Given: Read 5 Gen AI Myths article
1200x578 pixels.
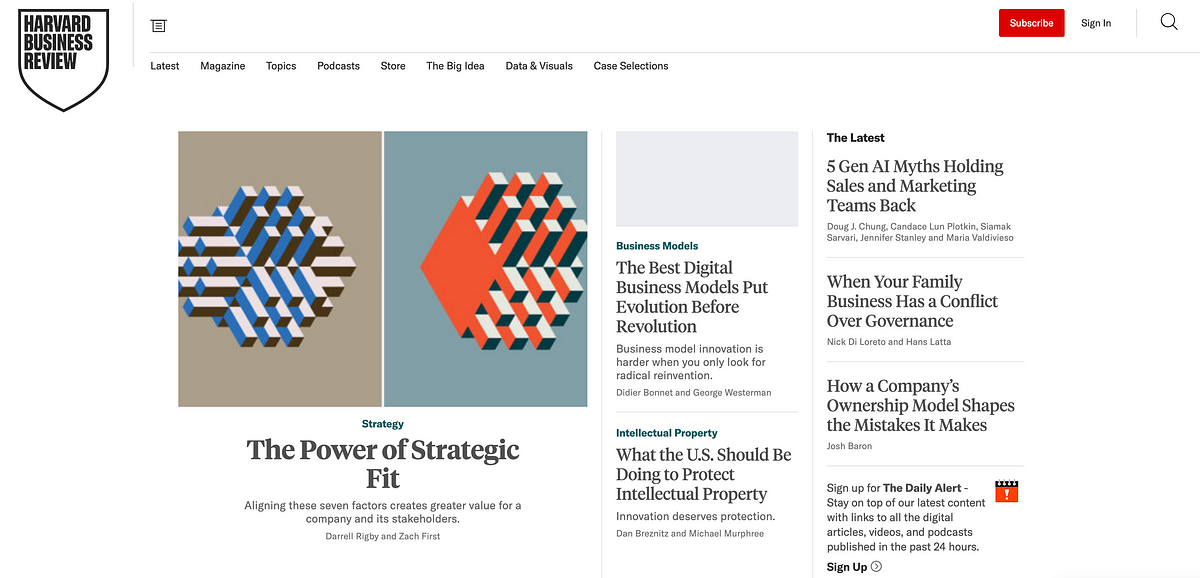Looking at the screenshot, I should click(x=914, y=186).
